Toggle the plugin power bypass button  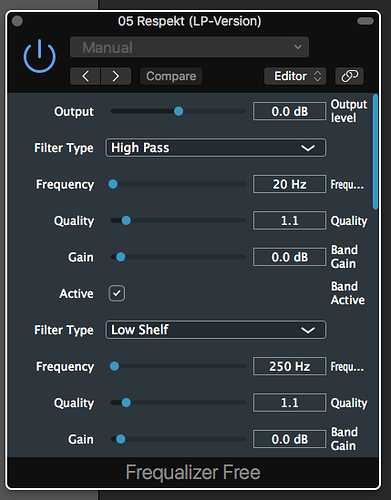[39, 56]
